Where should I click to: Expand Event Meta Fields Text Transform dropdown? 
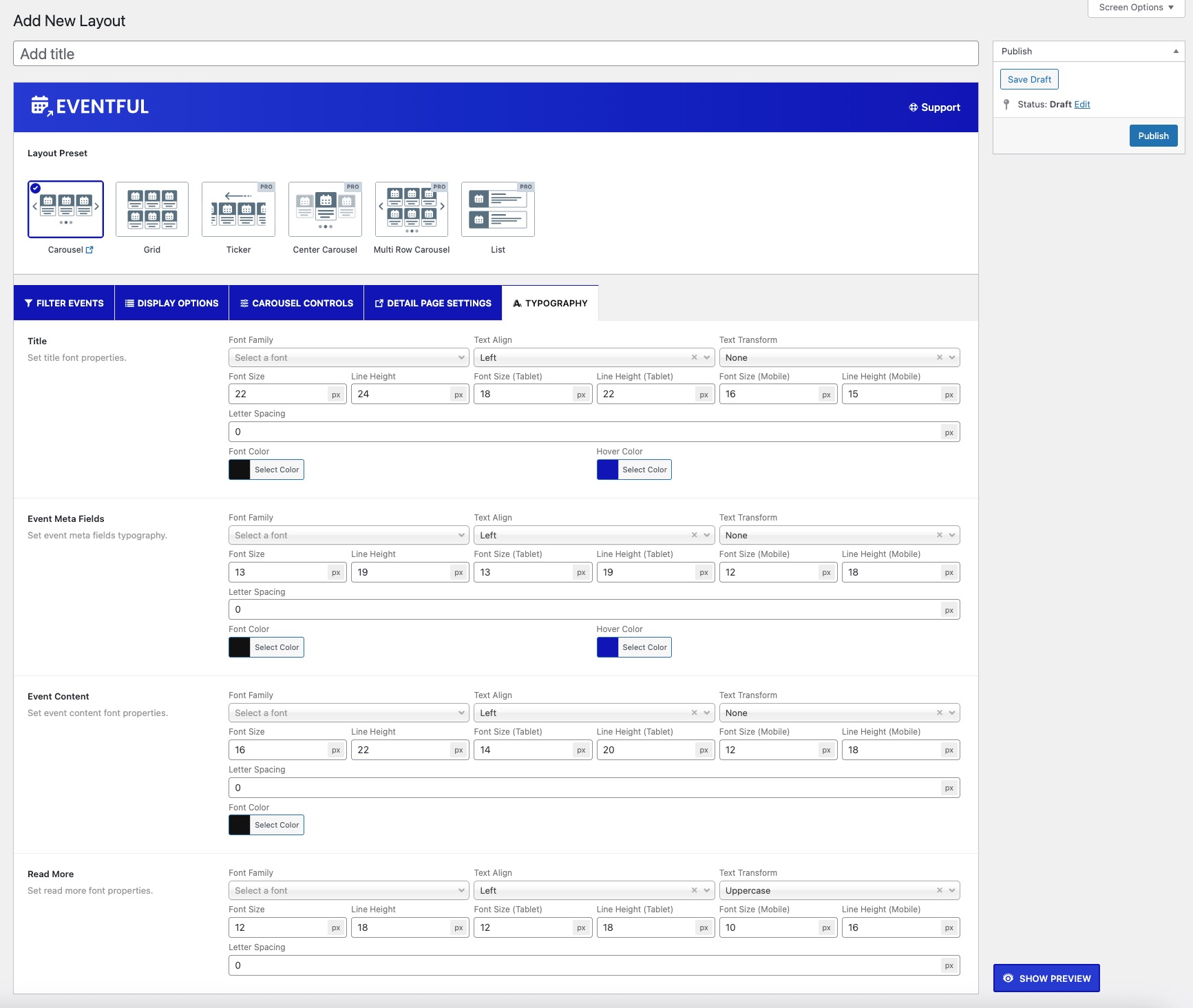(952, 535)
